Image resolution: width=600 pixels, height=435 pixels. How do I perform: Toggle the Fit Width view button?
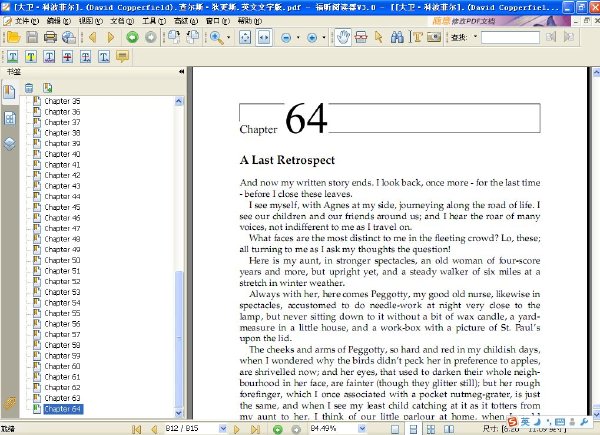tap(264, 37)
